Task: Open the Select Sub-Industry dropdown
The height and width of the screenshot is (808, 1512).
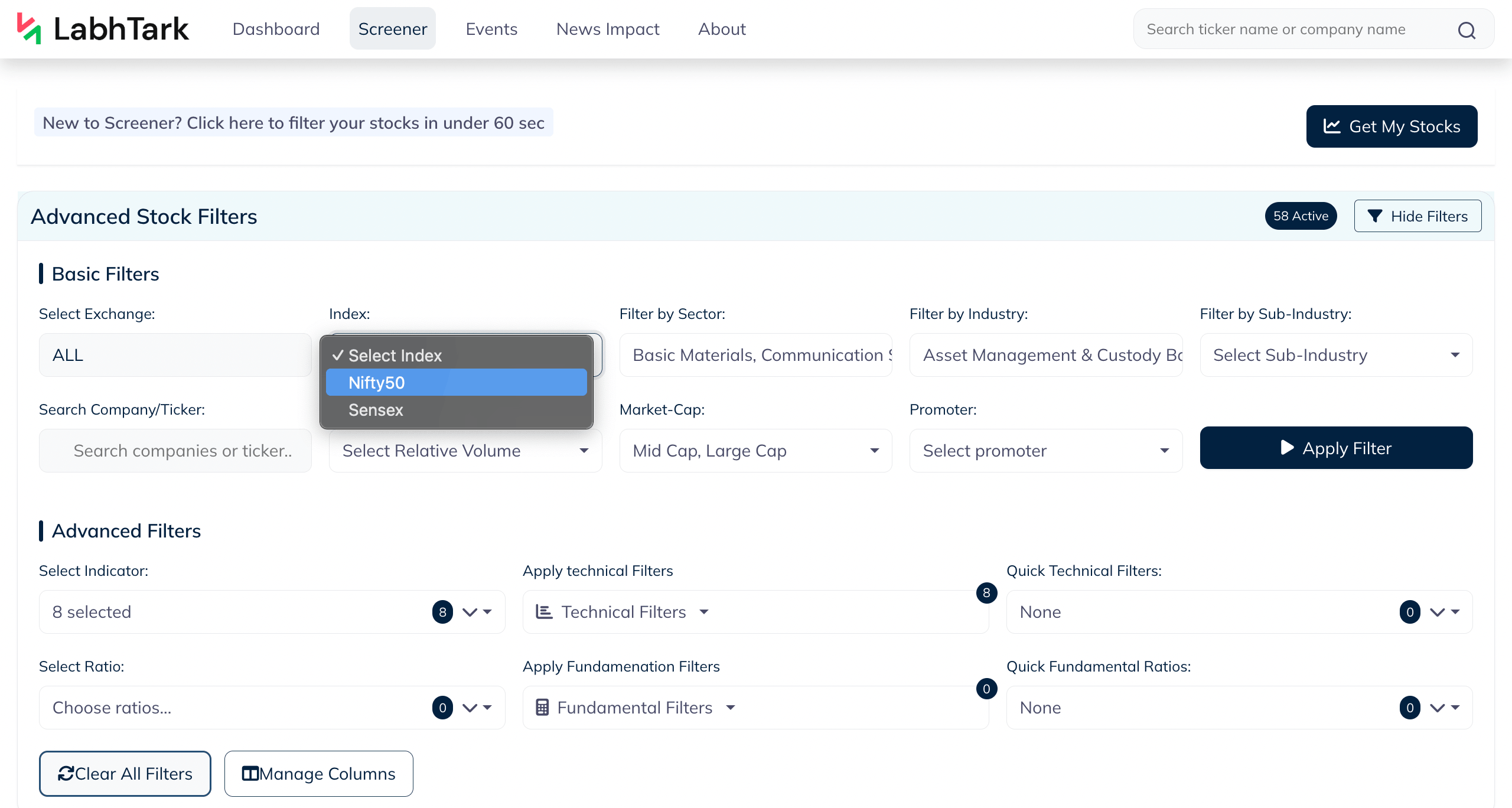Action: tap(1336, 355)
